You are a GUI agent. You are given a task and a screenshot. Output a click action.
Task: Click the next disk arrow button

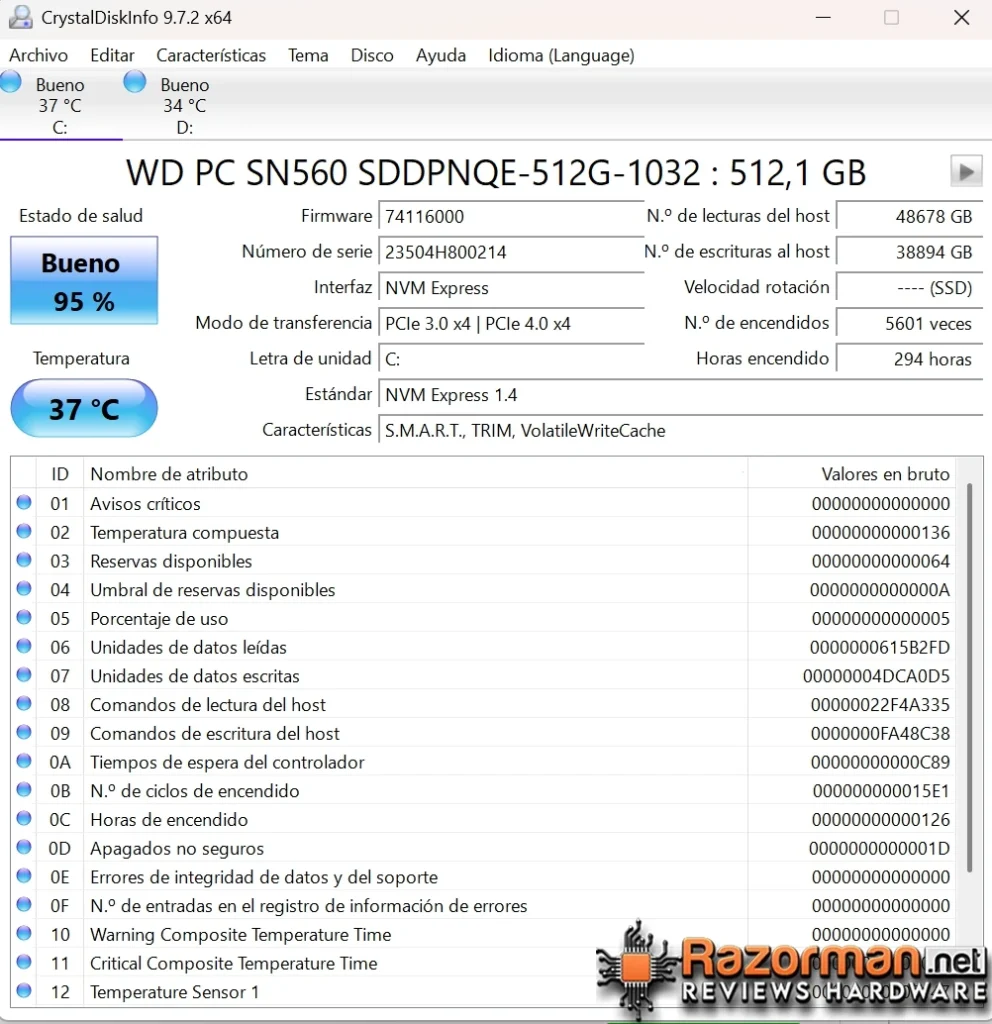point(966,172)
